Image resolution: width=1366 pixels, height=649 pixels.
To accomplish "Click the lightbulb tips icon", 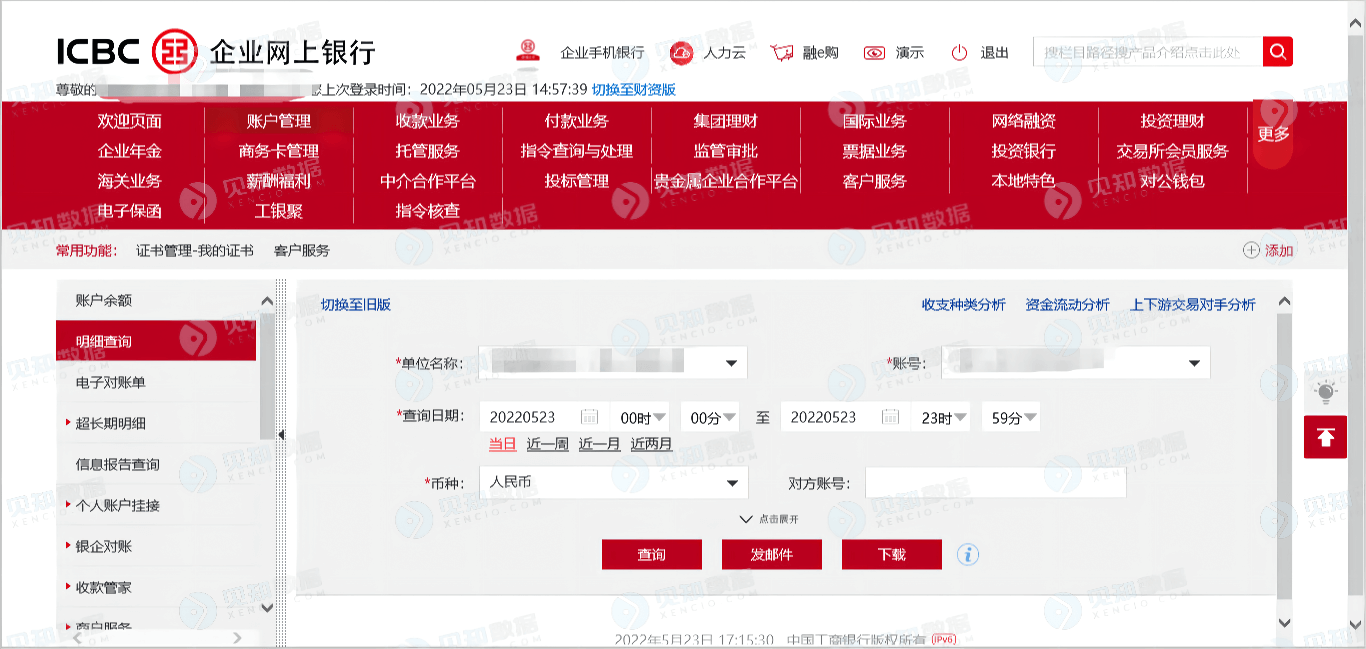I will click(1326, 391).
